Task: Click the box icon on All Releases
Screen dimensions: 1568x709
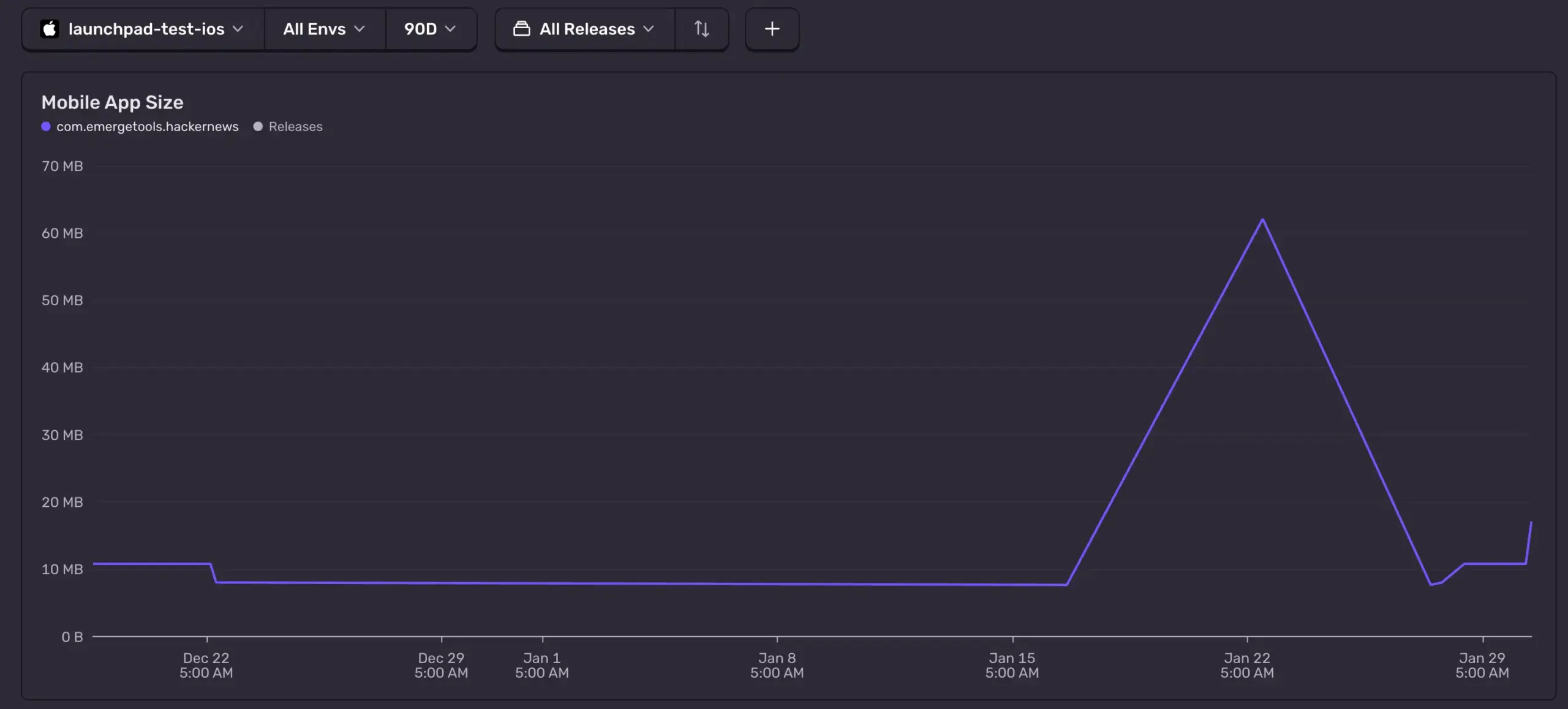Action: (521, 29)
